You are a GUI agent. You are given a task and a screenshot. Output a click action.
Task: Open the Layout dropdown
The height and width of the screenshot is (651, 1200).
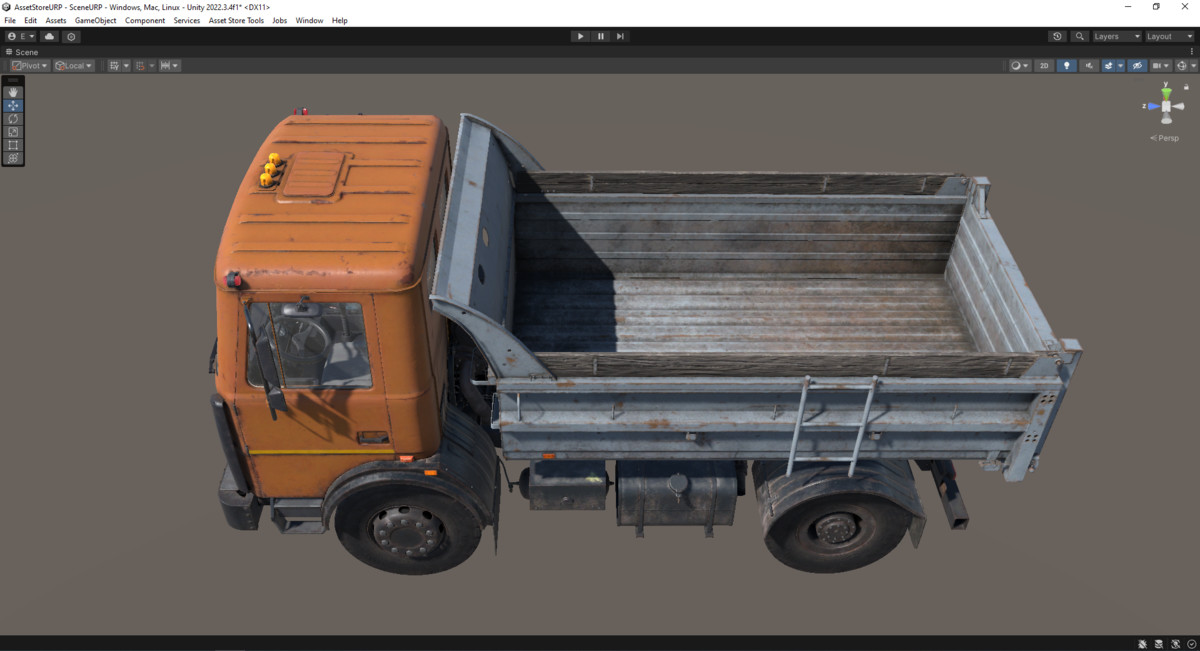1165,36
